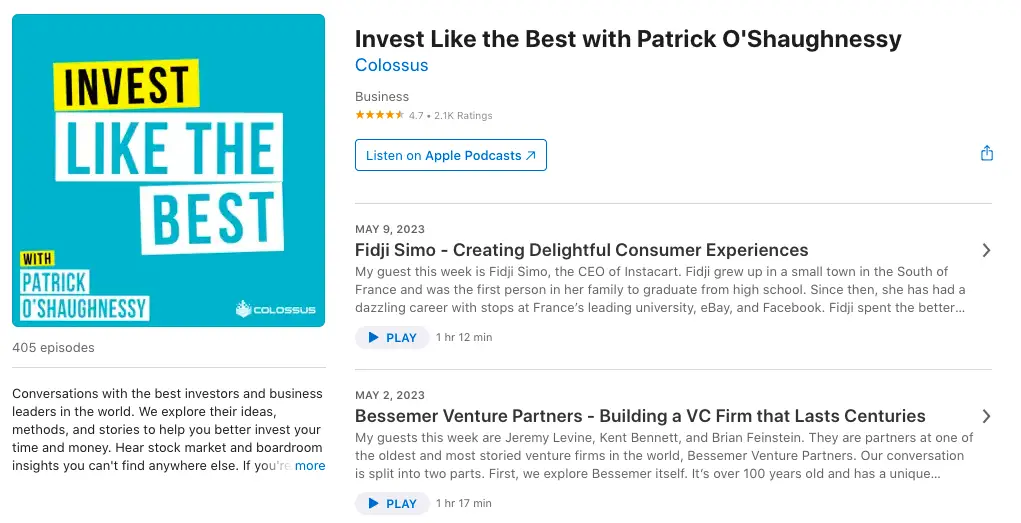Click Listen on Apple Podcasts button
The height and width of the screenshot is (523, 1021).
(x=451, y=155)
